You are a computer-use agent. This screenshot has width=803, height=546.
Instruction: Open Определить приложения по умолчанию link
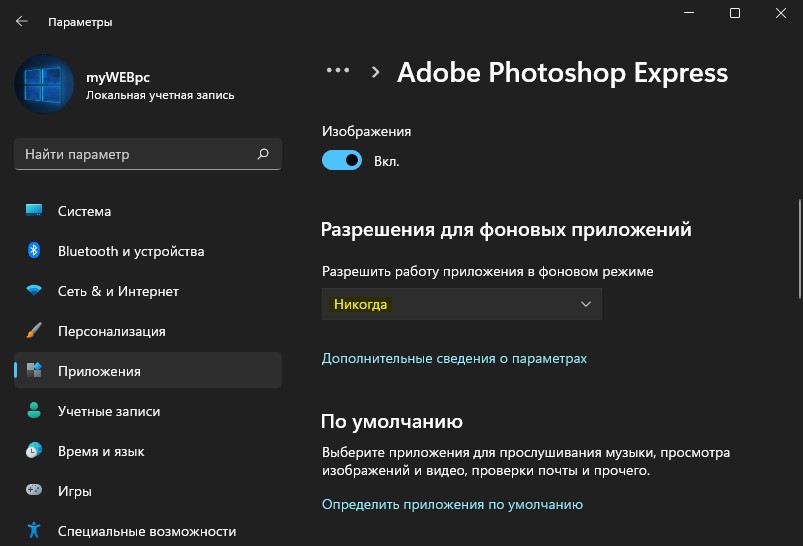click(452, 504)
